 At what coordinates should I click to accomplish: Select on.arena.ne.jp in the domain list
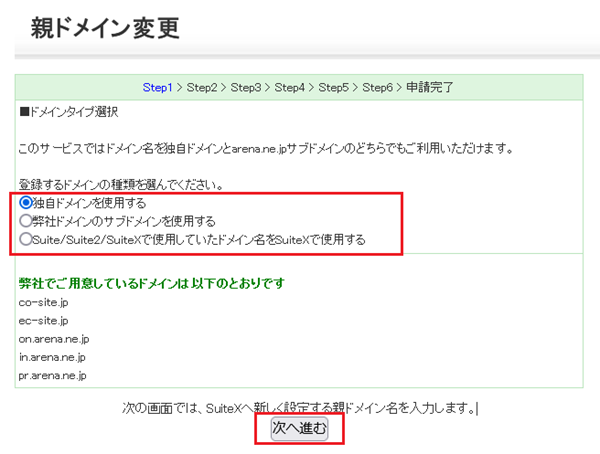pyautogui.click(x=53, y=339)
